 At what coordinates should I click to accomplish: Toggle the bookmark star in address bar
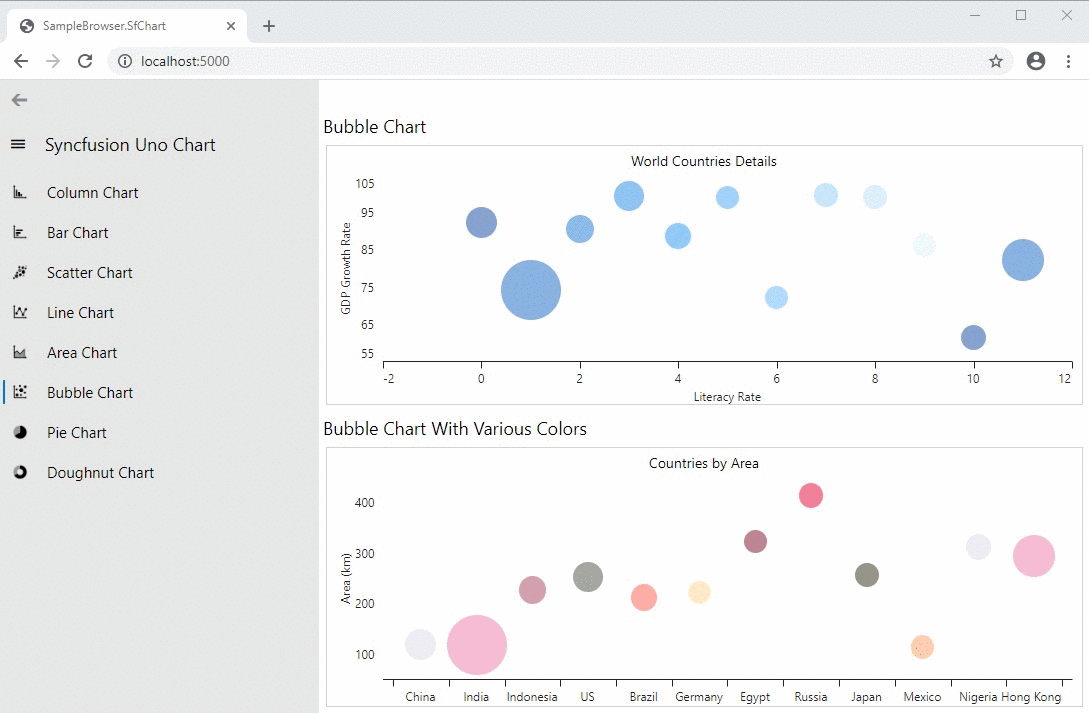coord(996,61)
